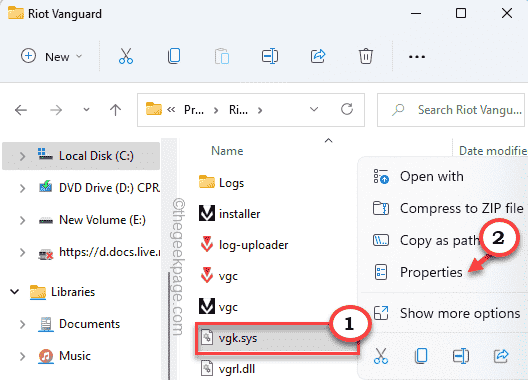Click Copy icon at context menu bottom

[x=421, y=356]
